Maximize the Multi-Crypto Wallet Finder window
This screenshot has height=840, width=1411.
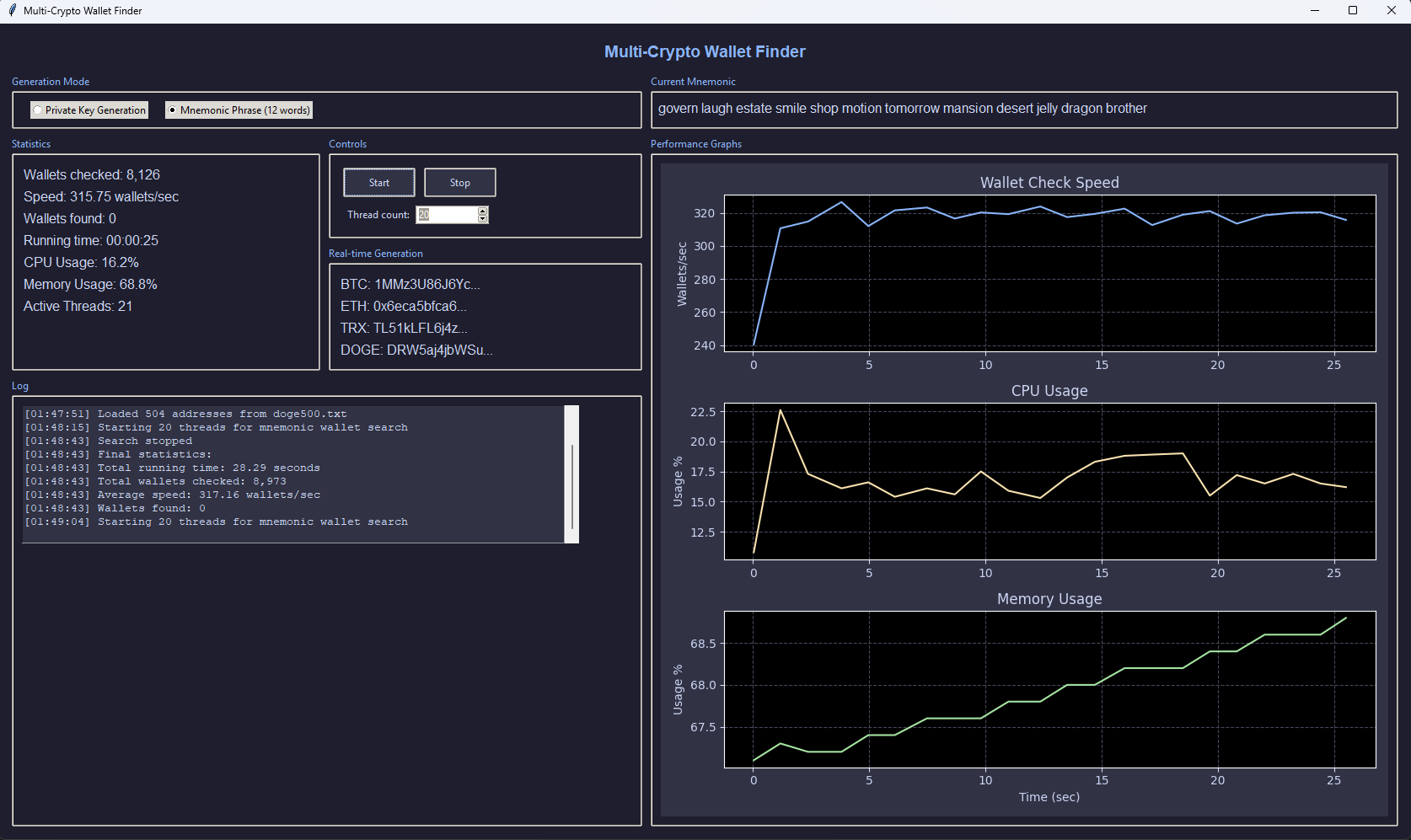coord(1353,11)
